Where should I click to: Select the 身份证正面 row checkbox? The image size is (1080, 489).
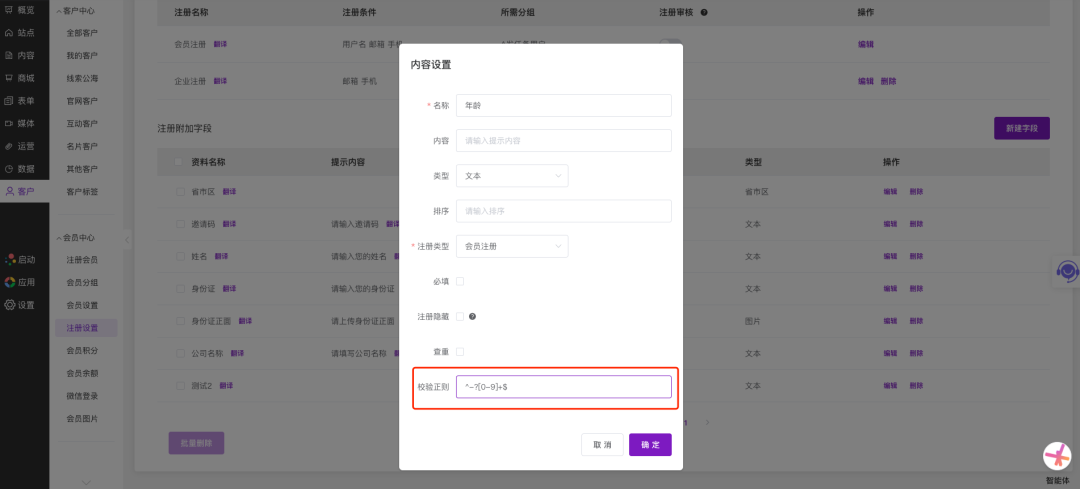coord(180,321)
